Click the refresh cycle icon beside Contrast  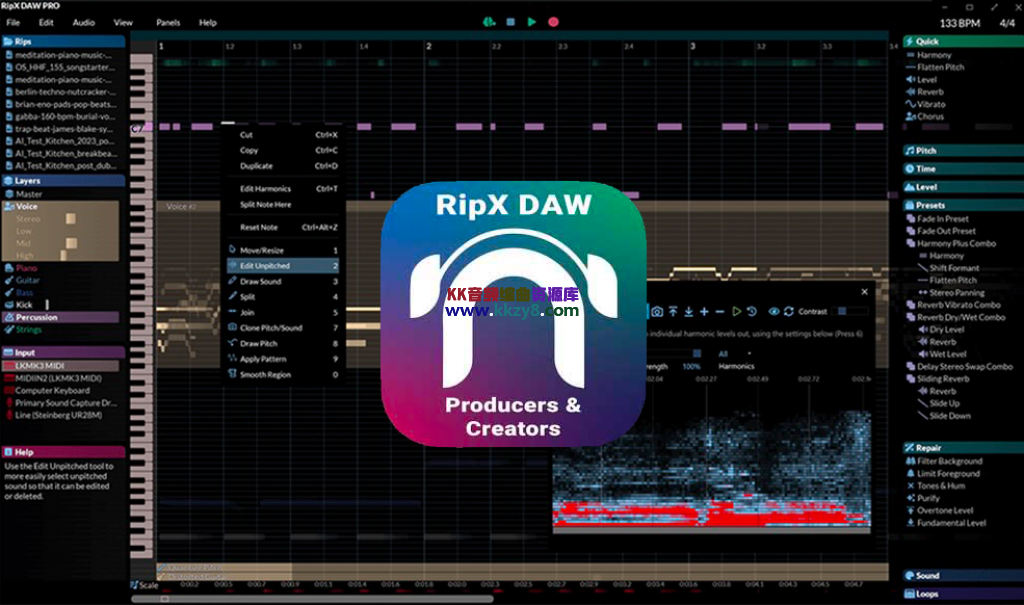789,312
